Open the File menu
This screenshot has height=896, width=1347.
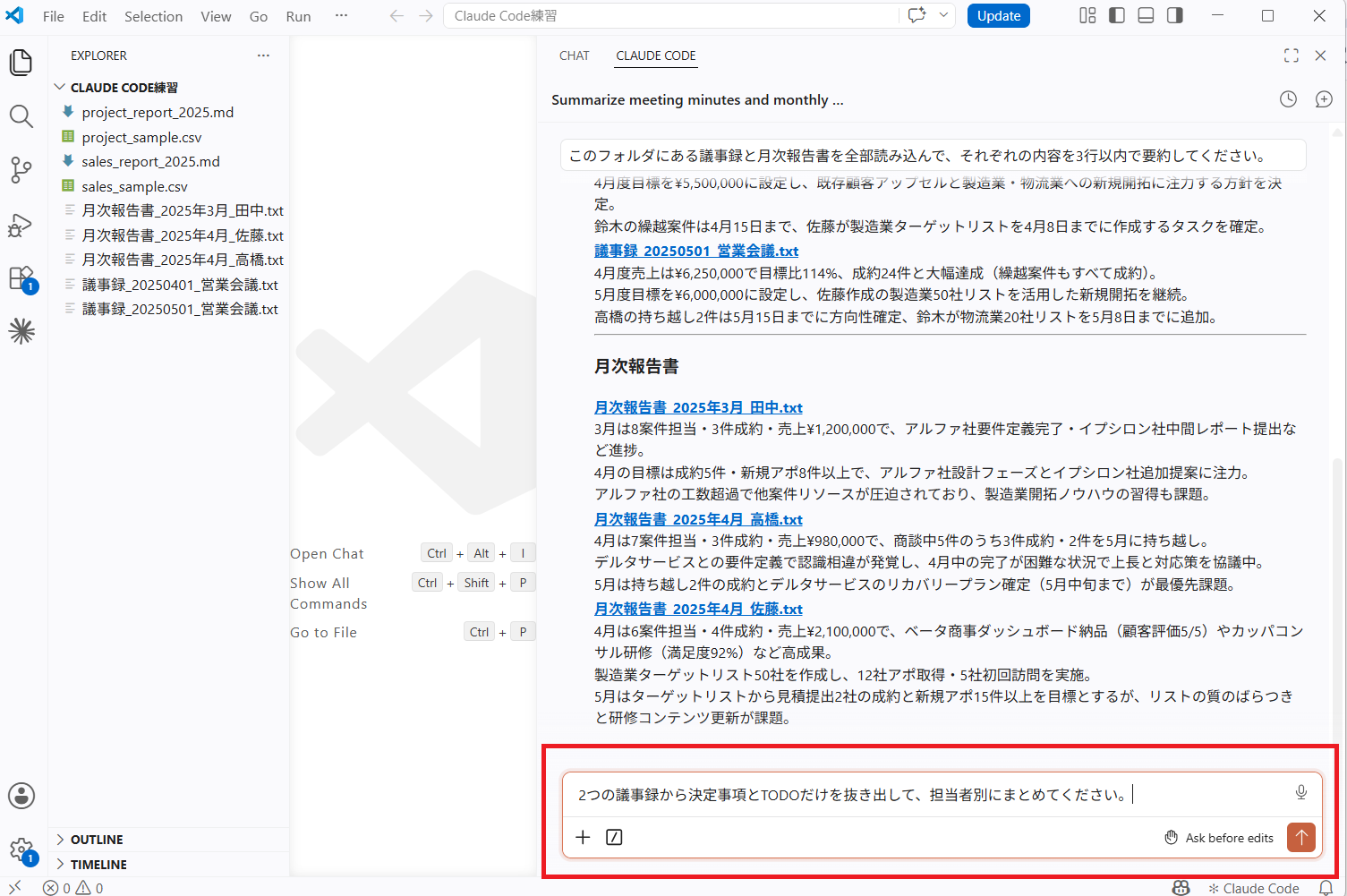pyautogui.click(x=54, y=16)
